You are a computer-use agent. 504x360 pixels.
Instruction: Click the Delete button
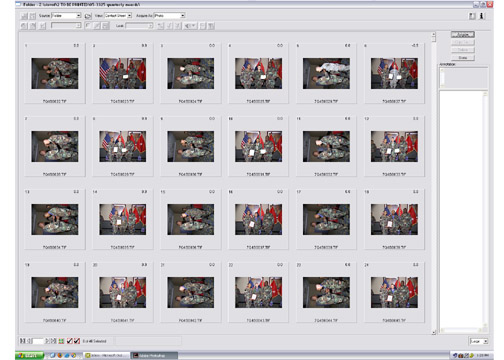point(463,50)
